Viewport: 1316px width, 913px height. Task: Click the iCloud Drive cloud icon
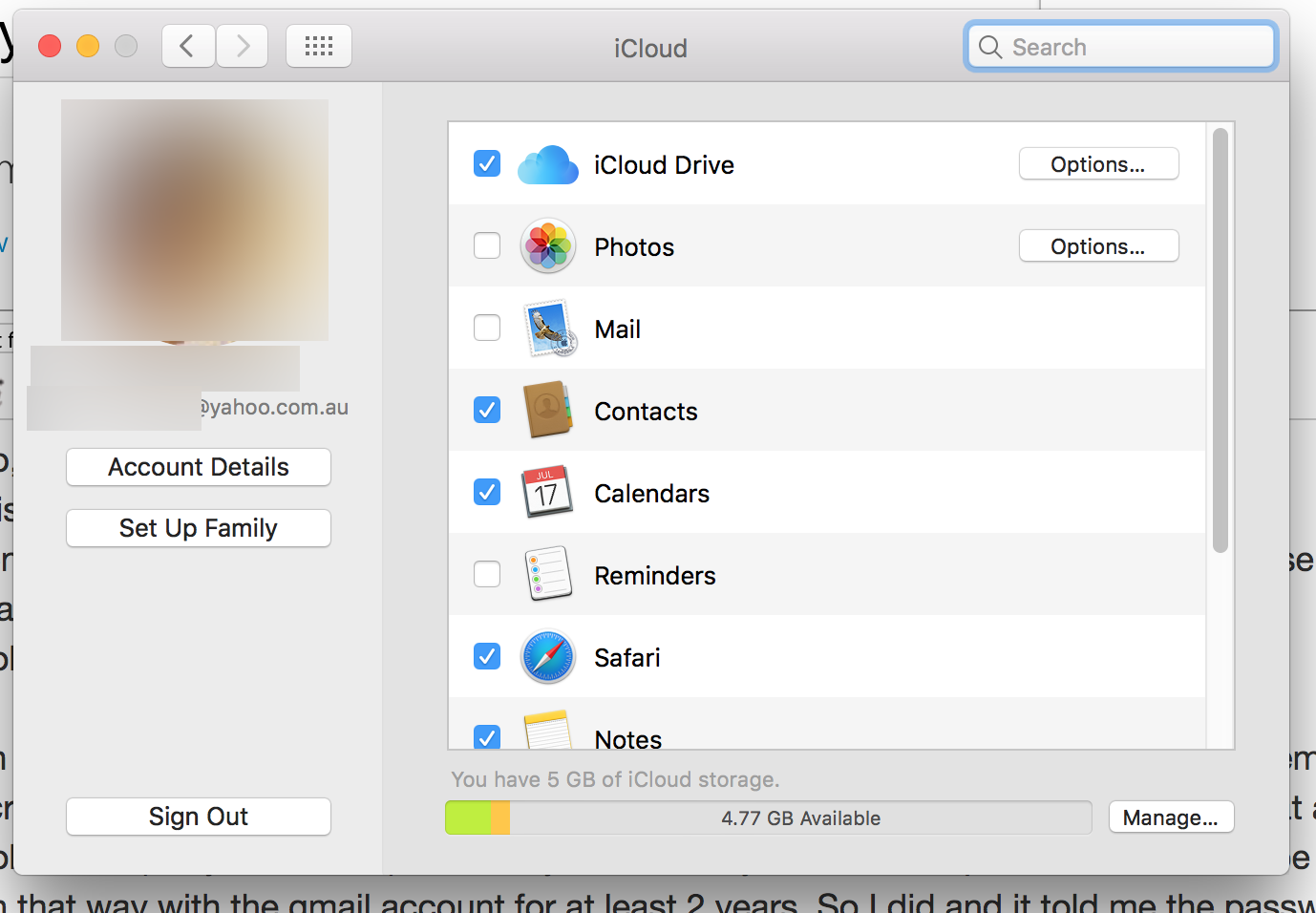(x=547, y=165)
